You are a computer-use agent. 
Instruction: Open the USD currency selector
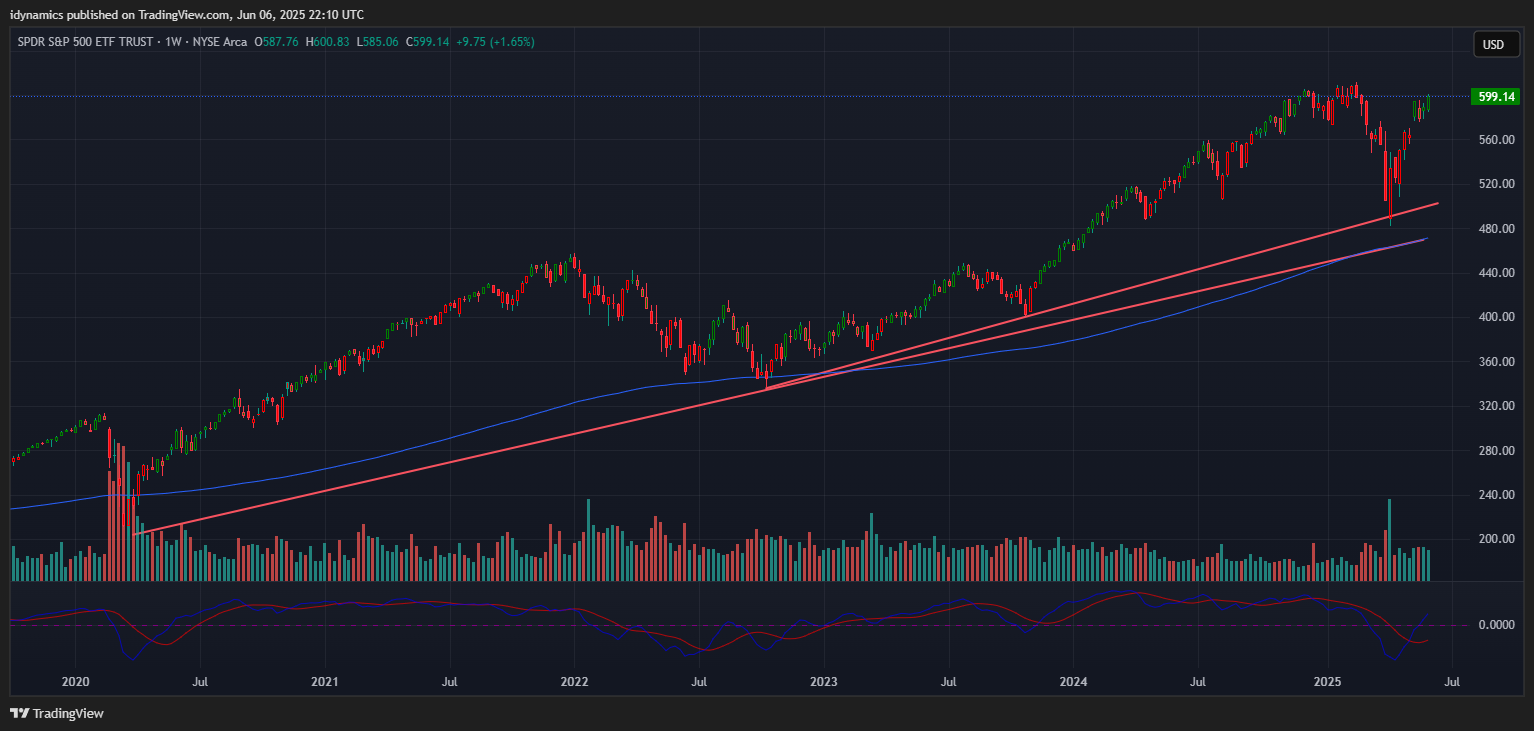coord(1493,44)
